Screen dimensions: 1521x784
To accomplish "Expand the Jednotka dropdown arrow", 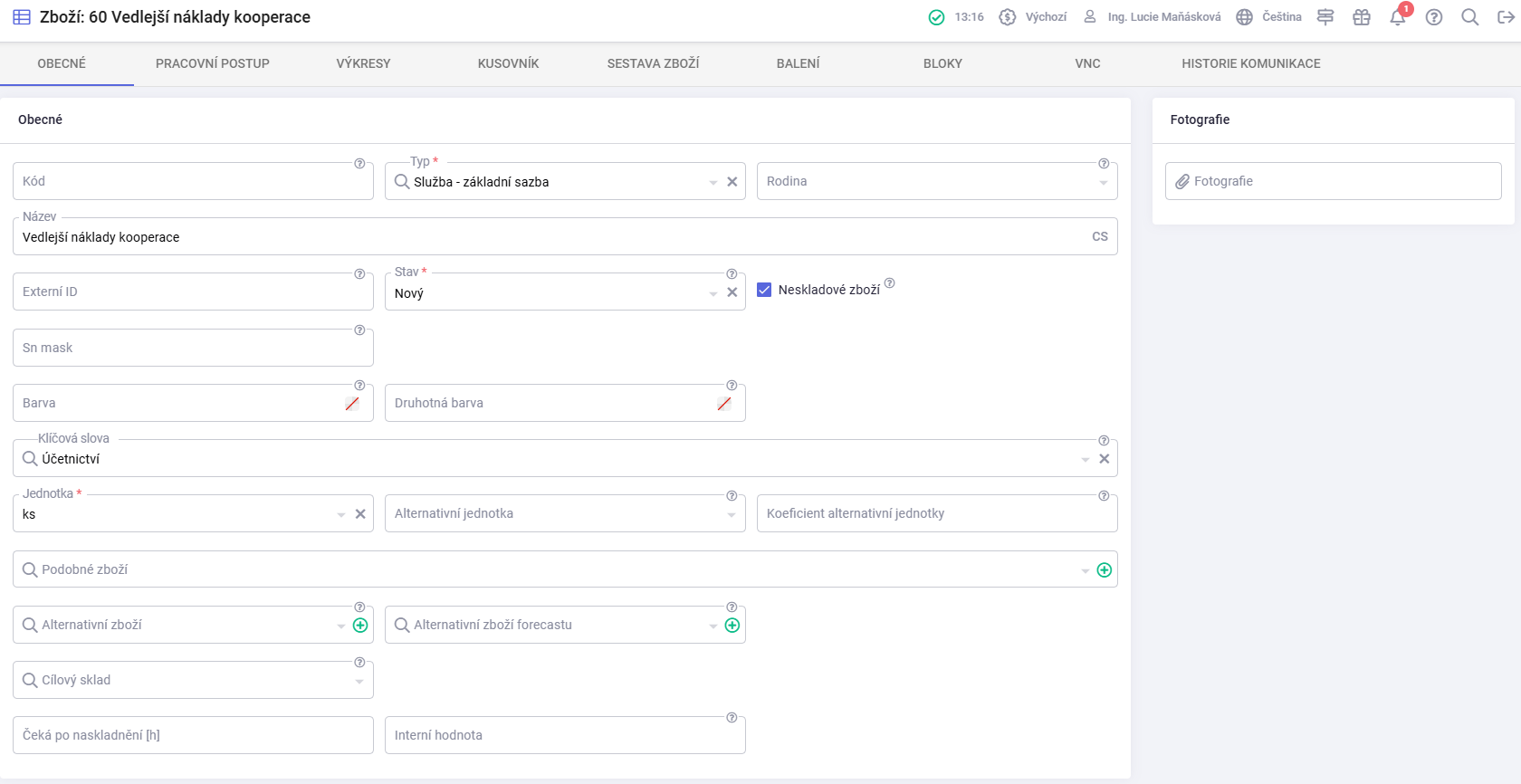I will click(x=341, y=514).
